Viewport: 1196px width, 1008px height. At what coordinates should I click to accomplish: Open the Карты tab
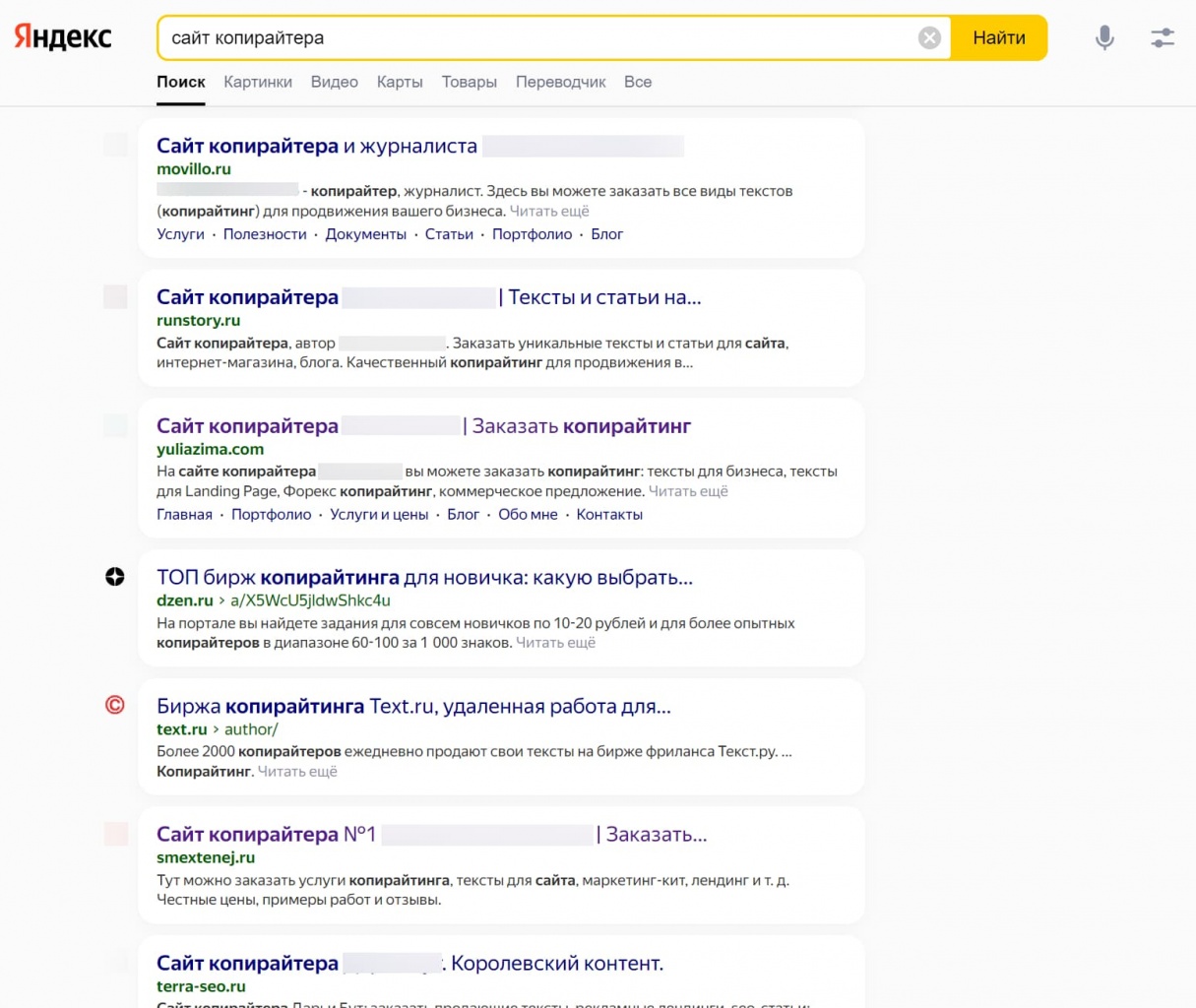click(x=400, y=82)
